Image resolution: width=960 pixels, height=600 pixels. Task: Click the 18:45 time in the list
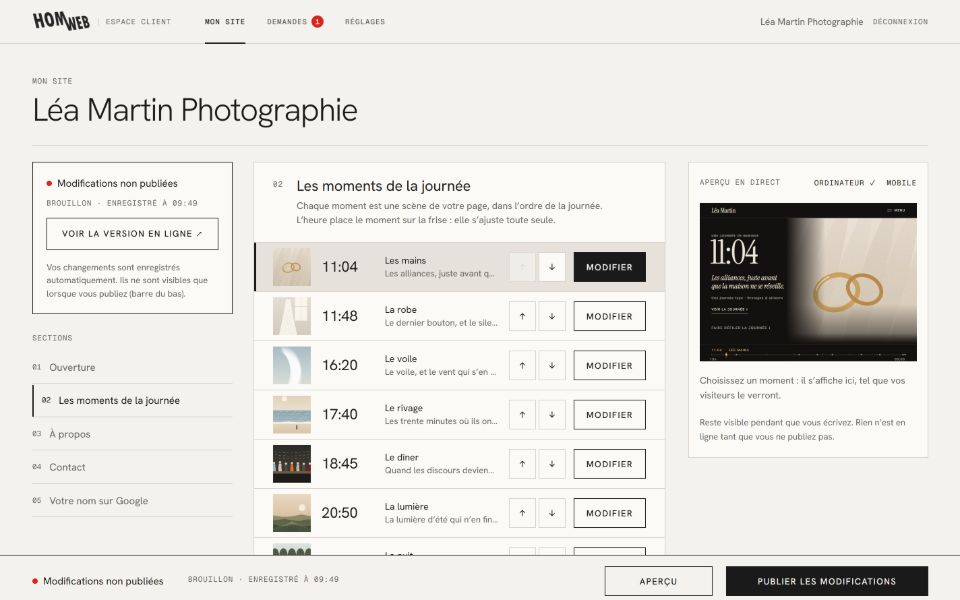click(340, 464)
